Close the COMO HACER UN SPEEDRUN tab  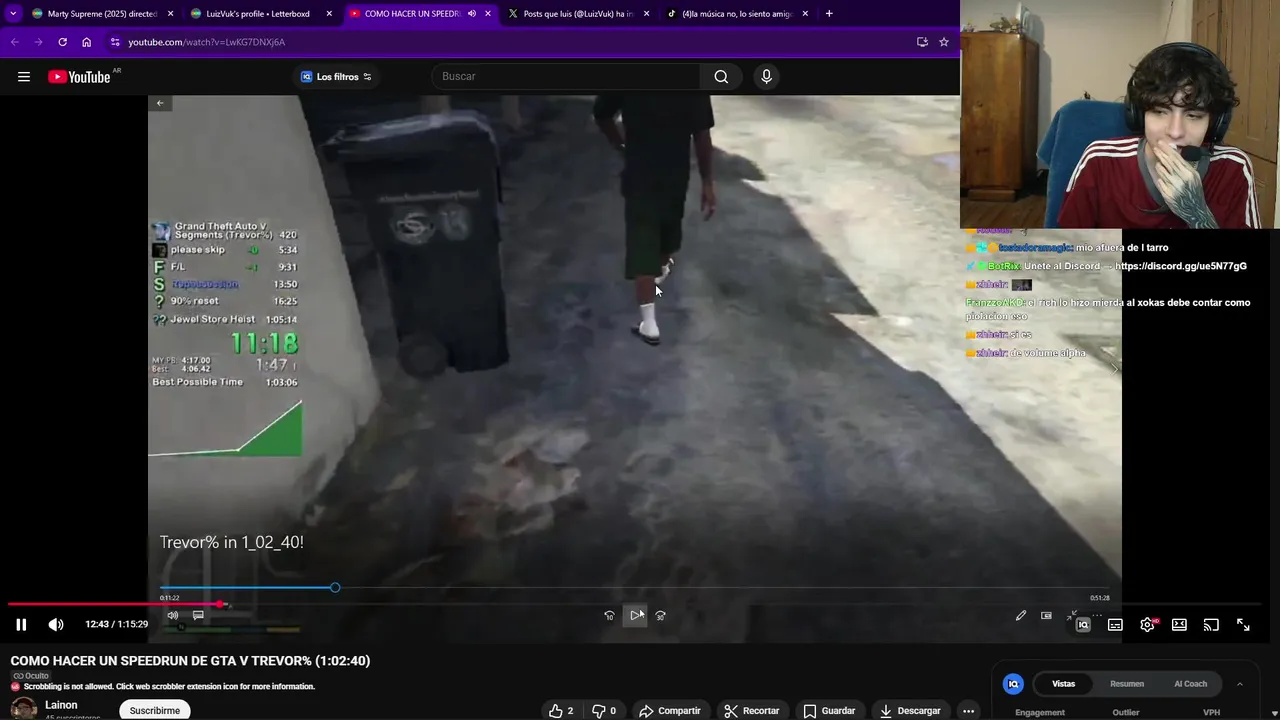coord(488,14)
